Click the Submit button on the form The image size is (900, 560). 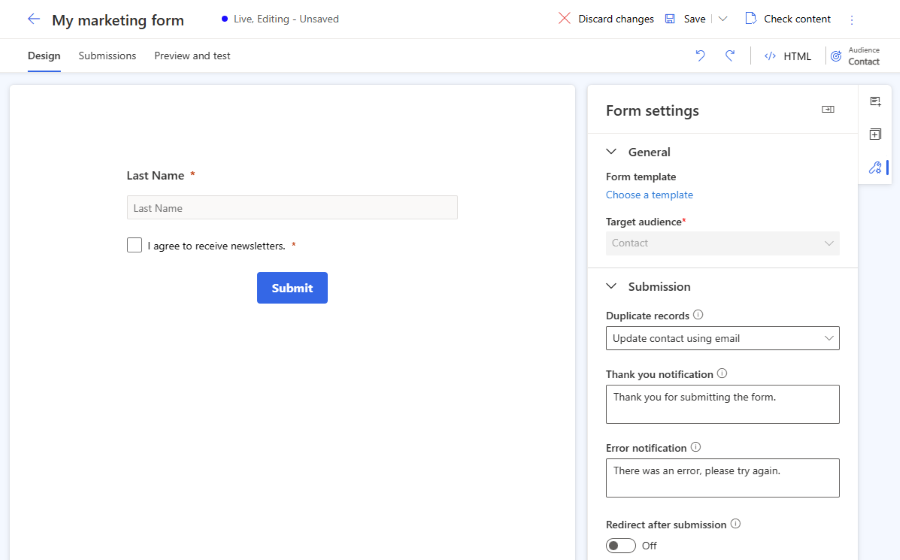pyautogui.click(x=292, y=287)
